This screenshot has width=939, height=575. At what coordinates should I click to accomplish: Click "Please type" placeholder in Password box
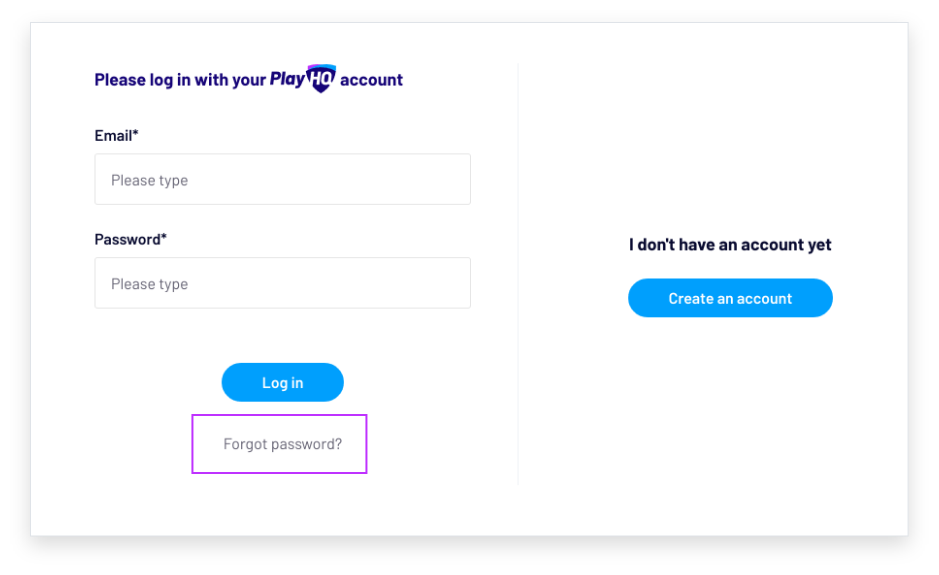point(149,285)
